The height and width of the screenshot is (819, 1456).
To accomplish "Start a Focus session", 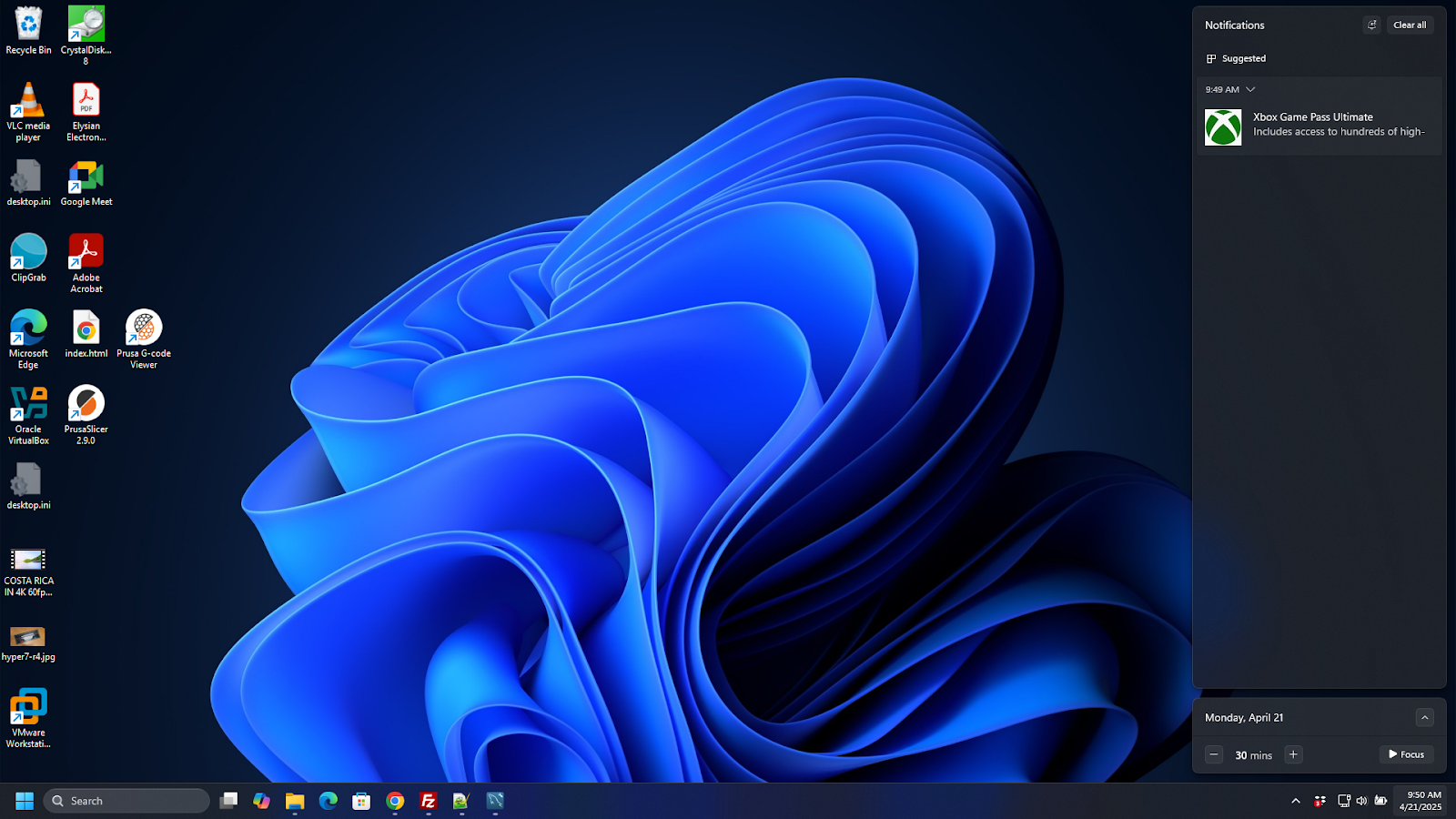I will (x=1406, y=754).
